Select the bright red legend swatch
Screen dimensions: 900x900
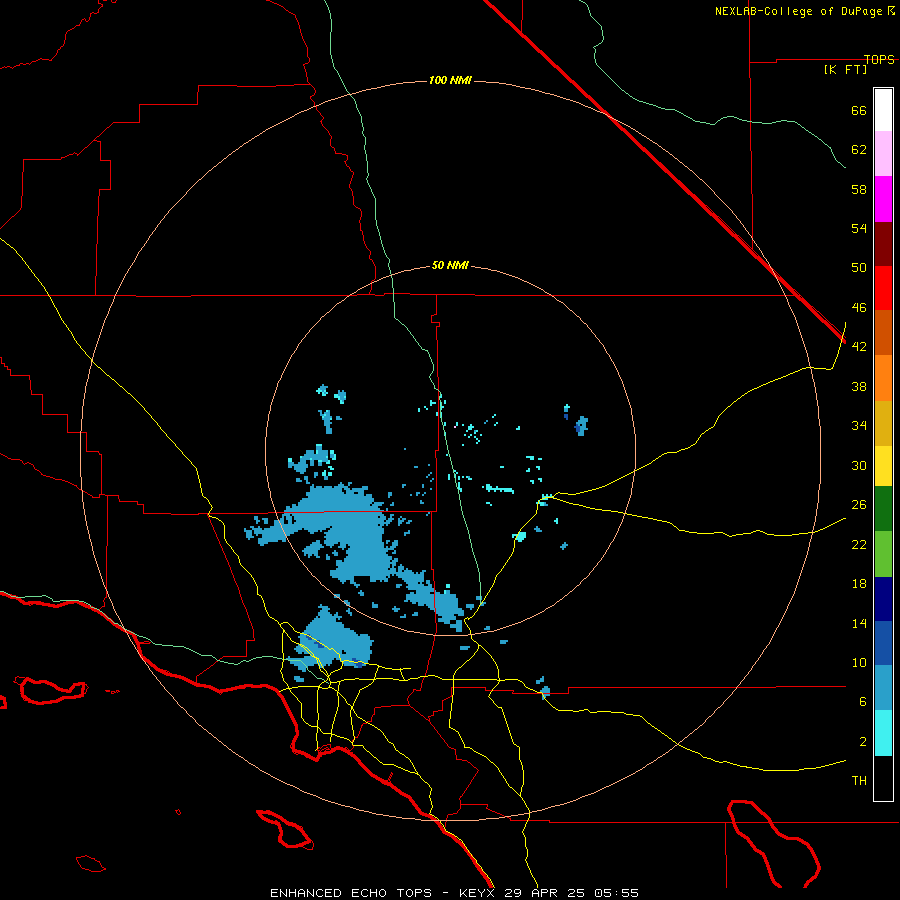pos(883,288)
